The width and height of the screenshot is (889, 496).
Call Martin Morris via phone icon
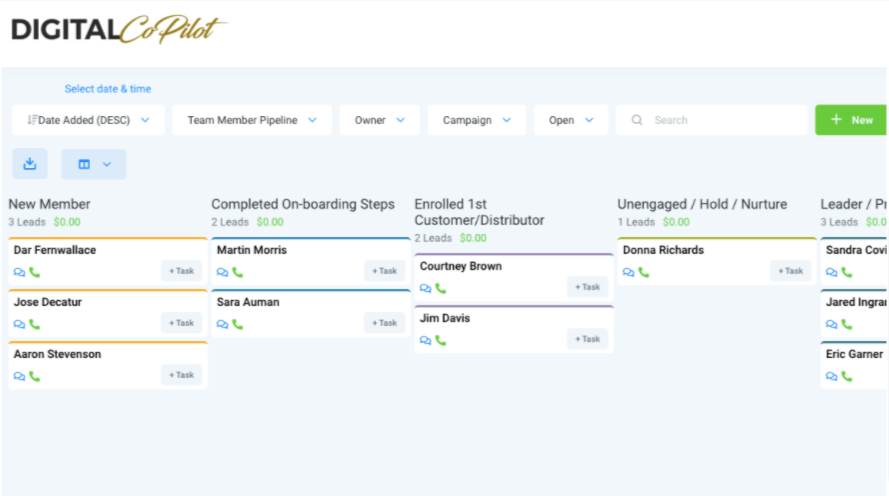pos(238,272)
